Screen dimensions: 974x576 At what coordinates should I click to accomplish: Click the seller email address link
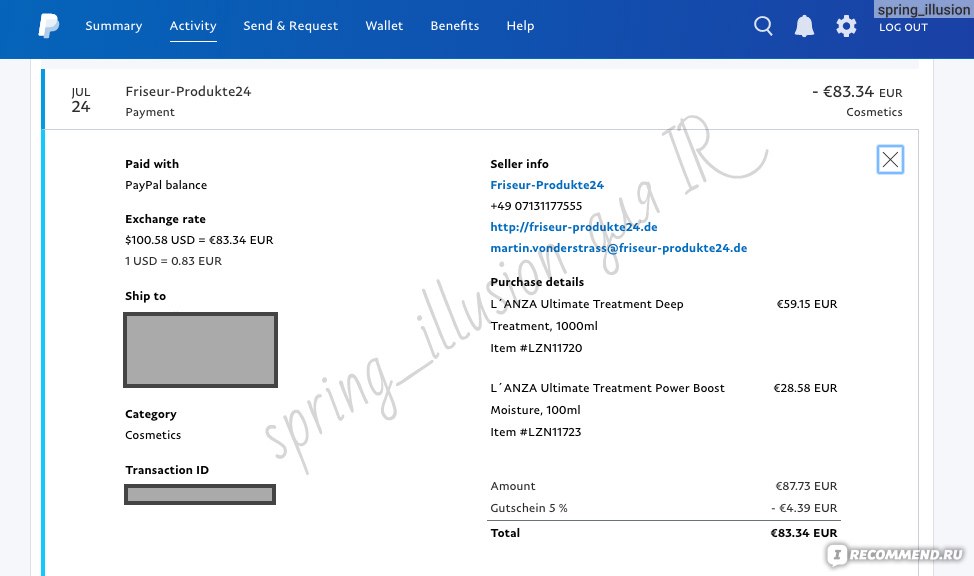[x=619, y=249]
